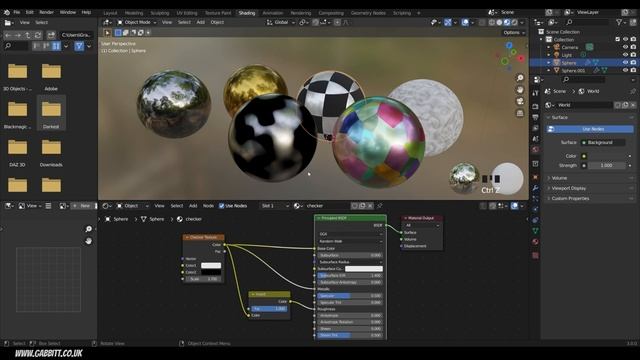This screenshot has height=360, width=640.
Task: Click node editor zoom magnifier icon
Action: (89, 229)
